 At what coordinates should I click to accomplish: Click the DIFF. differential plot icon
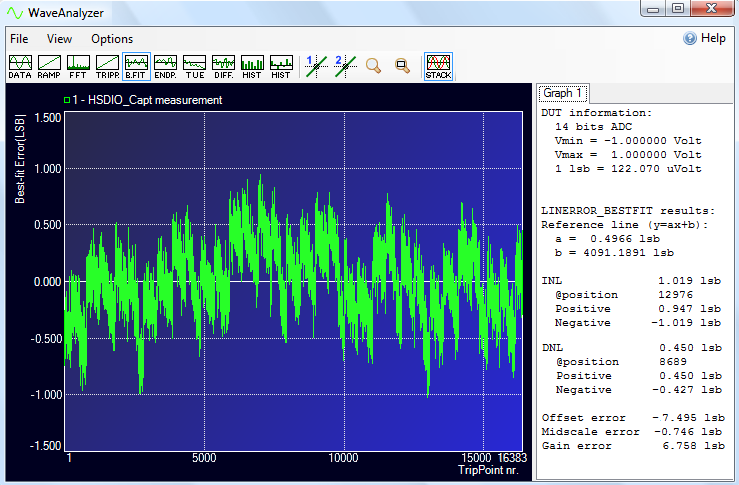pos(223,67)
